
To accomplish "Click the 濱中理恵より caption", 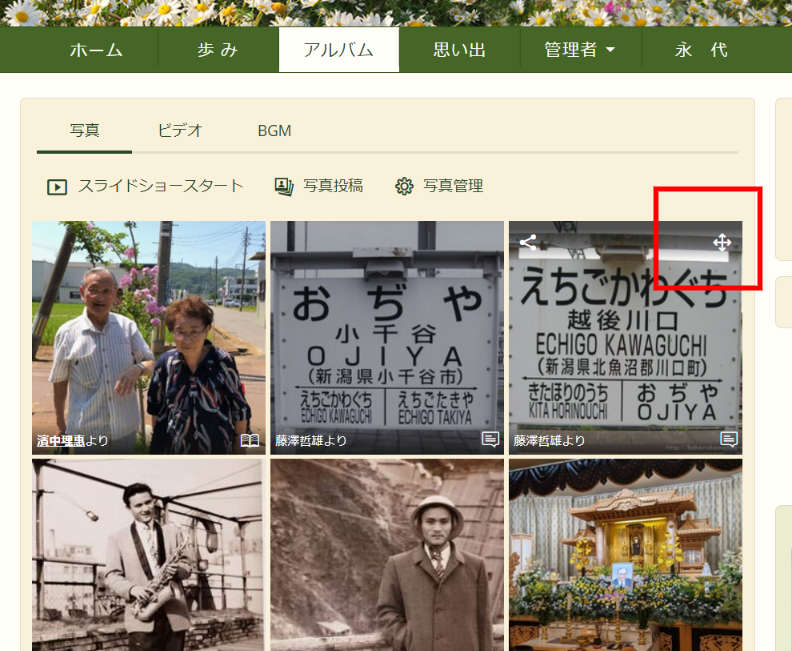I will point(72,441).
